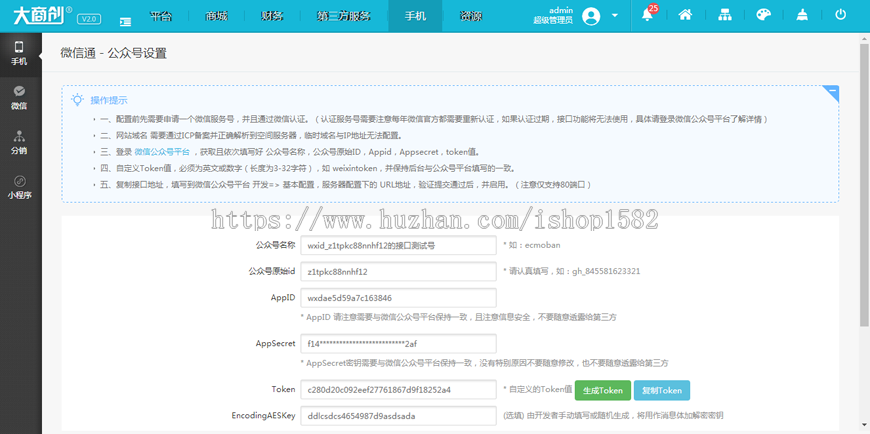This screenshot has height=434, width=870.
Task: Click the hint 请认真填写，如：gh_845581623321
Action: (571, 271)
